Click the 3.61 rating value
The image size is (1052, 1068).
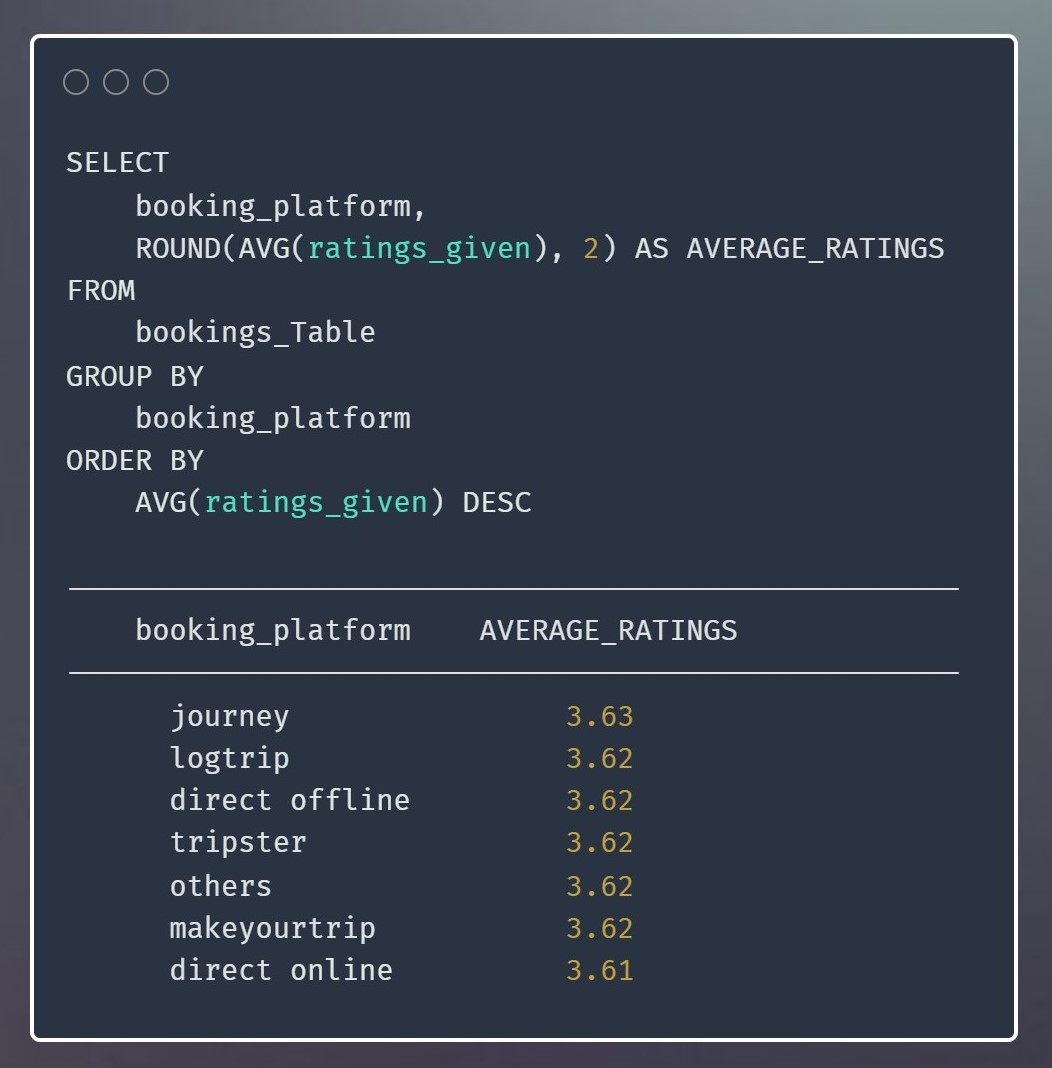point(599,971)
